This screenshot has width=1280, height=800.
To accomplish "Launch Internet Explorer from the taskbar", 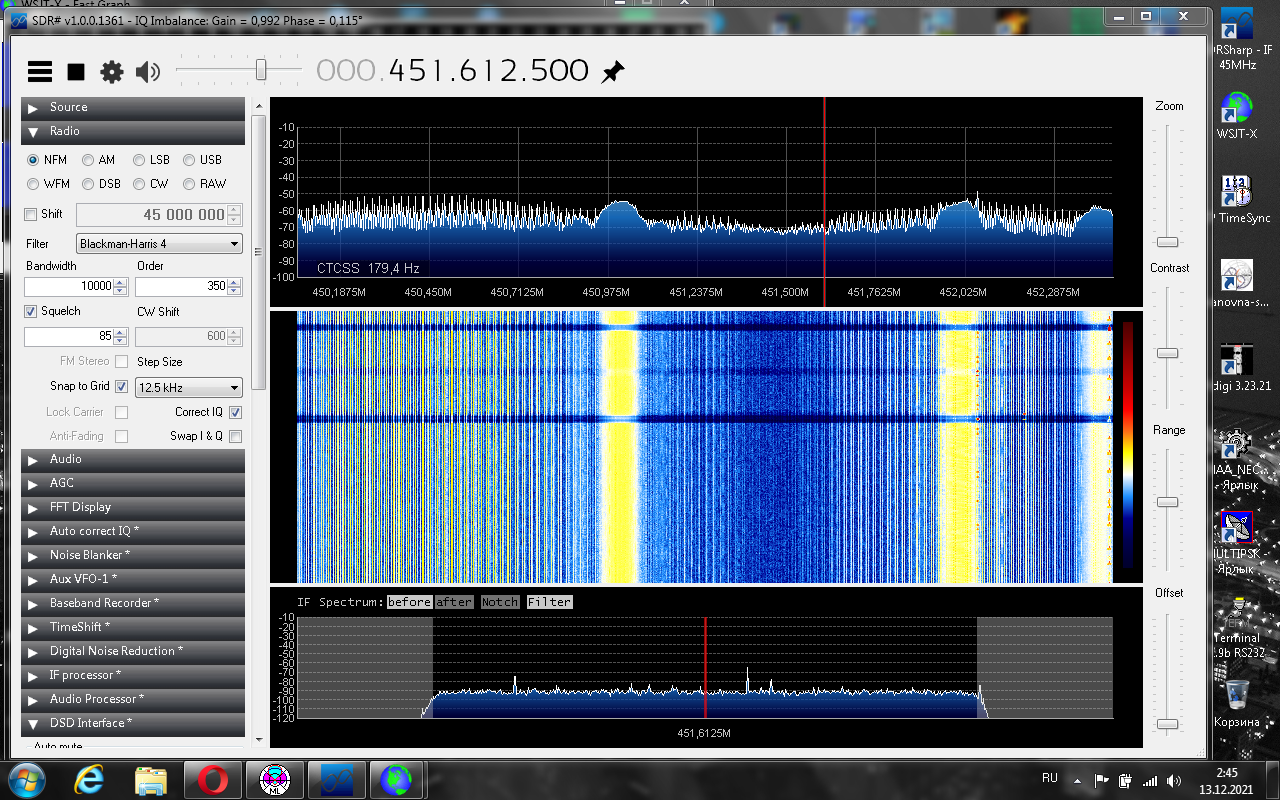I will click(x=89, y=778).
